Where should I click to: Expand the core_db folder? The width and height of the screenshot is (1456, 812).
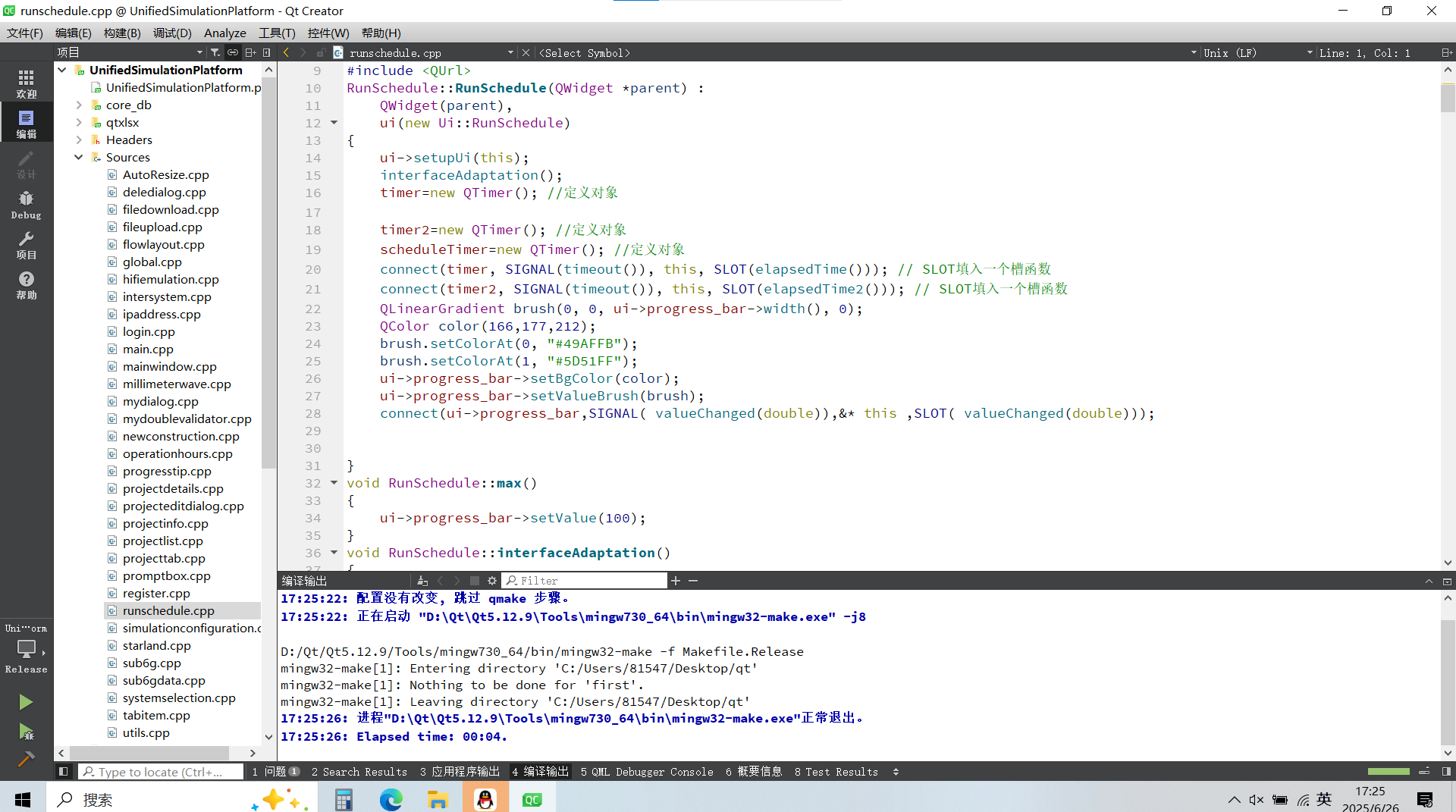pyautogui.click(x=79, y=105)
